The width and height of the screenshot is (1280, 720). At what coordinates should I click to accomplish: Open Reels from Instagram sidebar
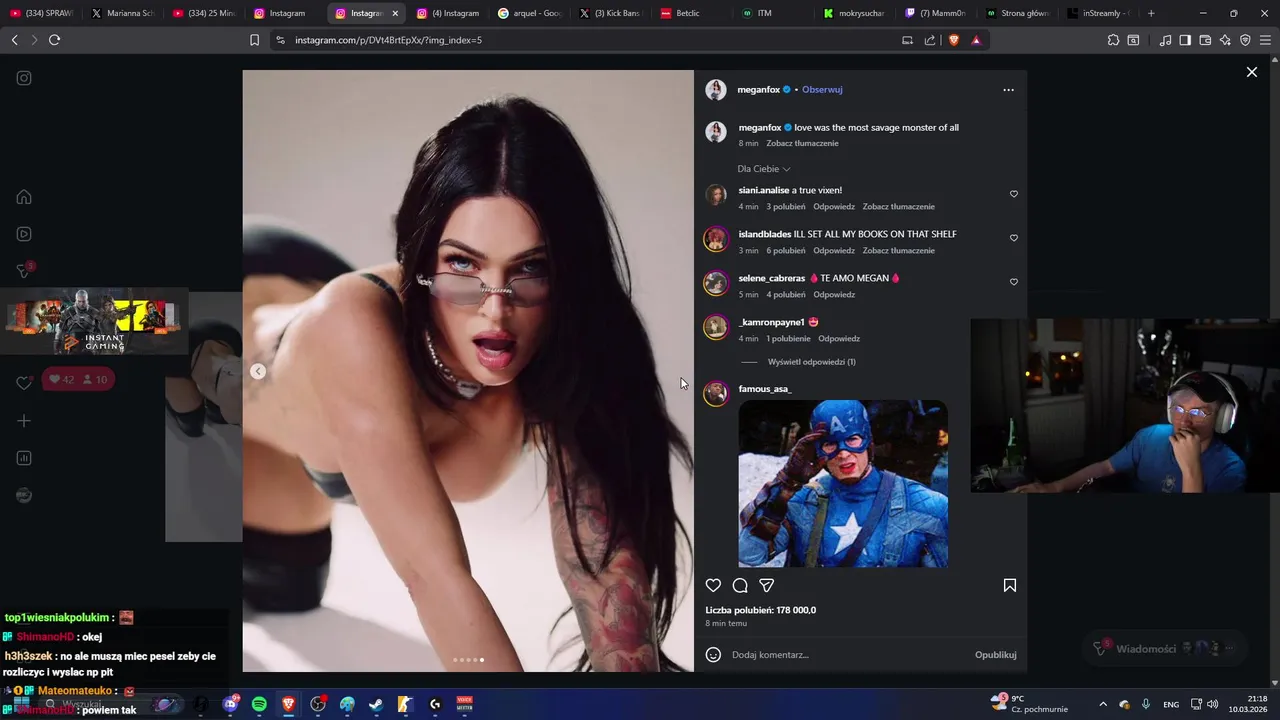24,234
